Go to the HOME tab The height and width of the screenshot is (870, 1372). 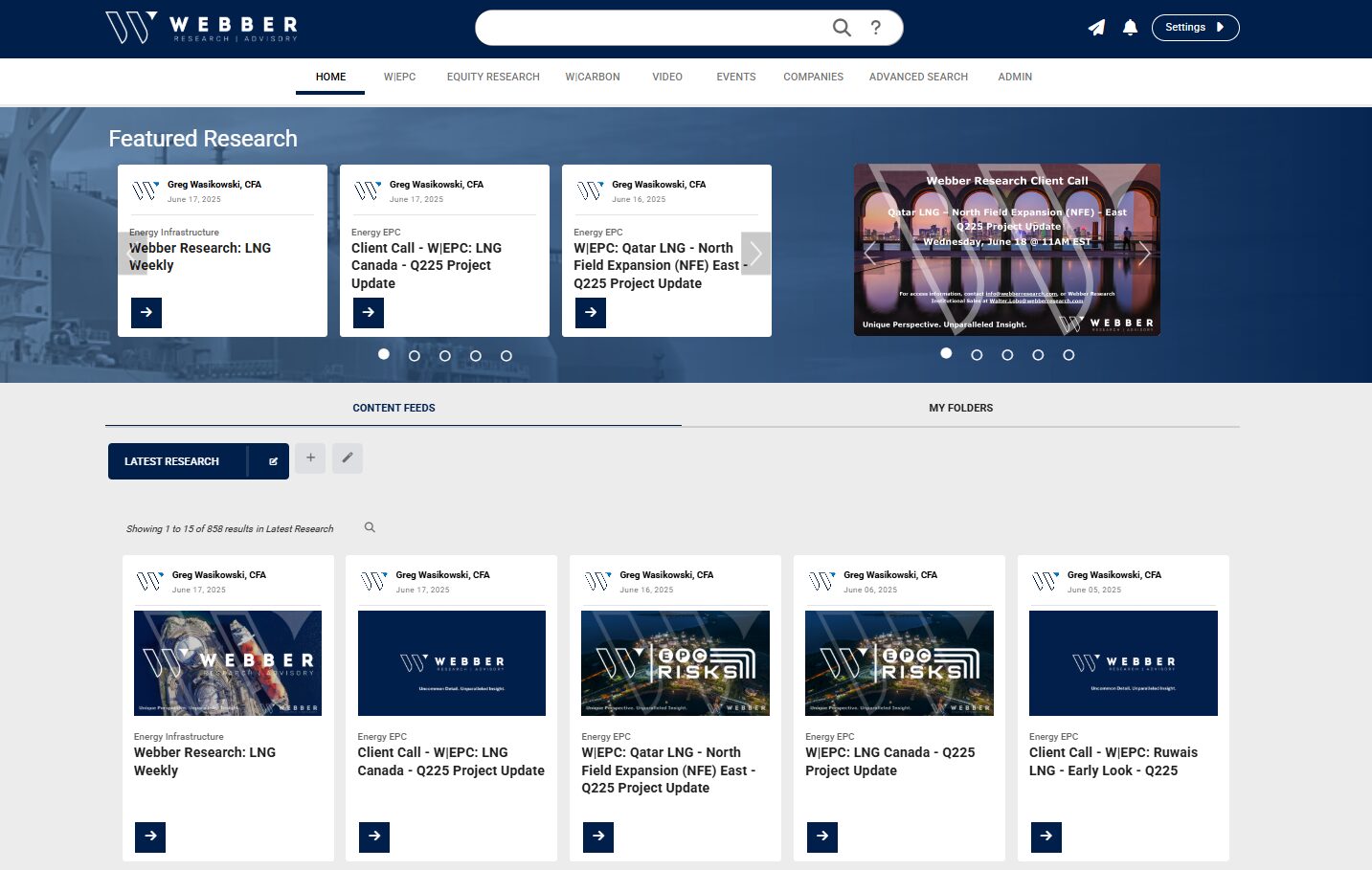pos(330,77)
